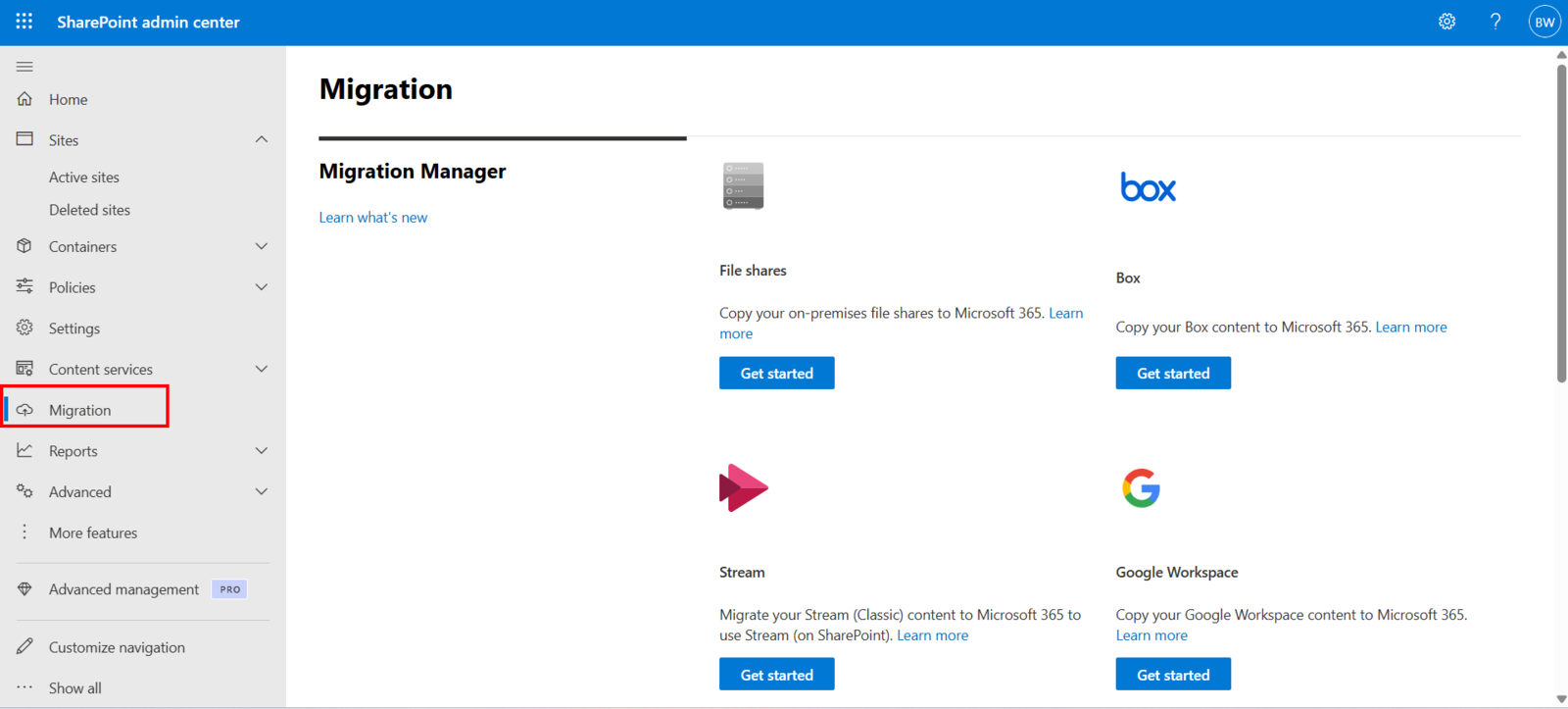
Task: Click the Reports chart icon
Action: pyautogui.click(x=24, y=450)
